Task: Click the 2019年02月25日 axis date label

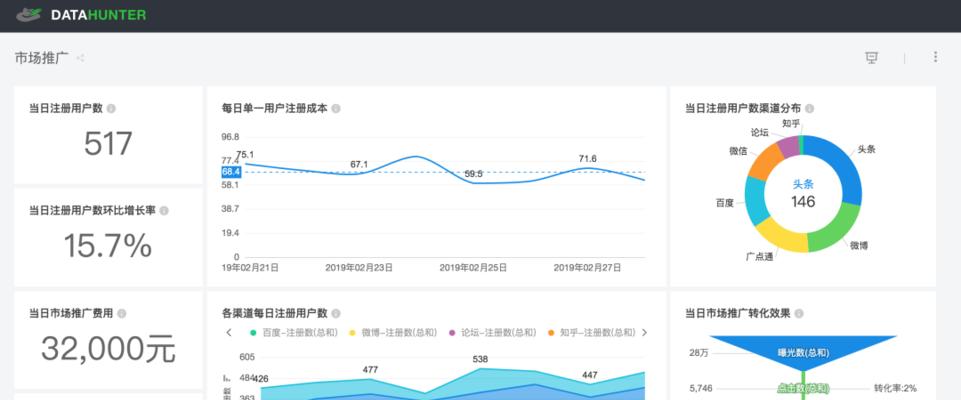Action: coord(473,268)
